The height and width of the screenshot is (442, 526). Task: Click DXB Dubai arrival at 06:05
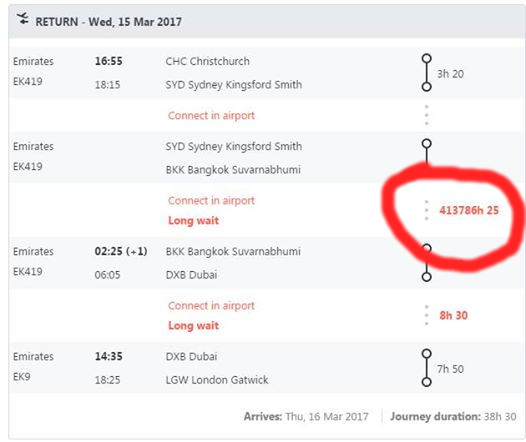(x=191, y=275)
